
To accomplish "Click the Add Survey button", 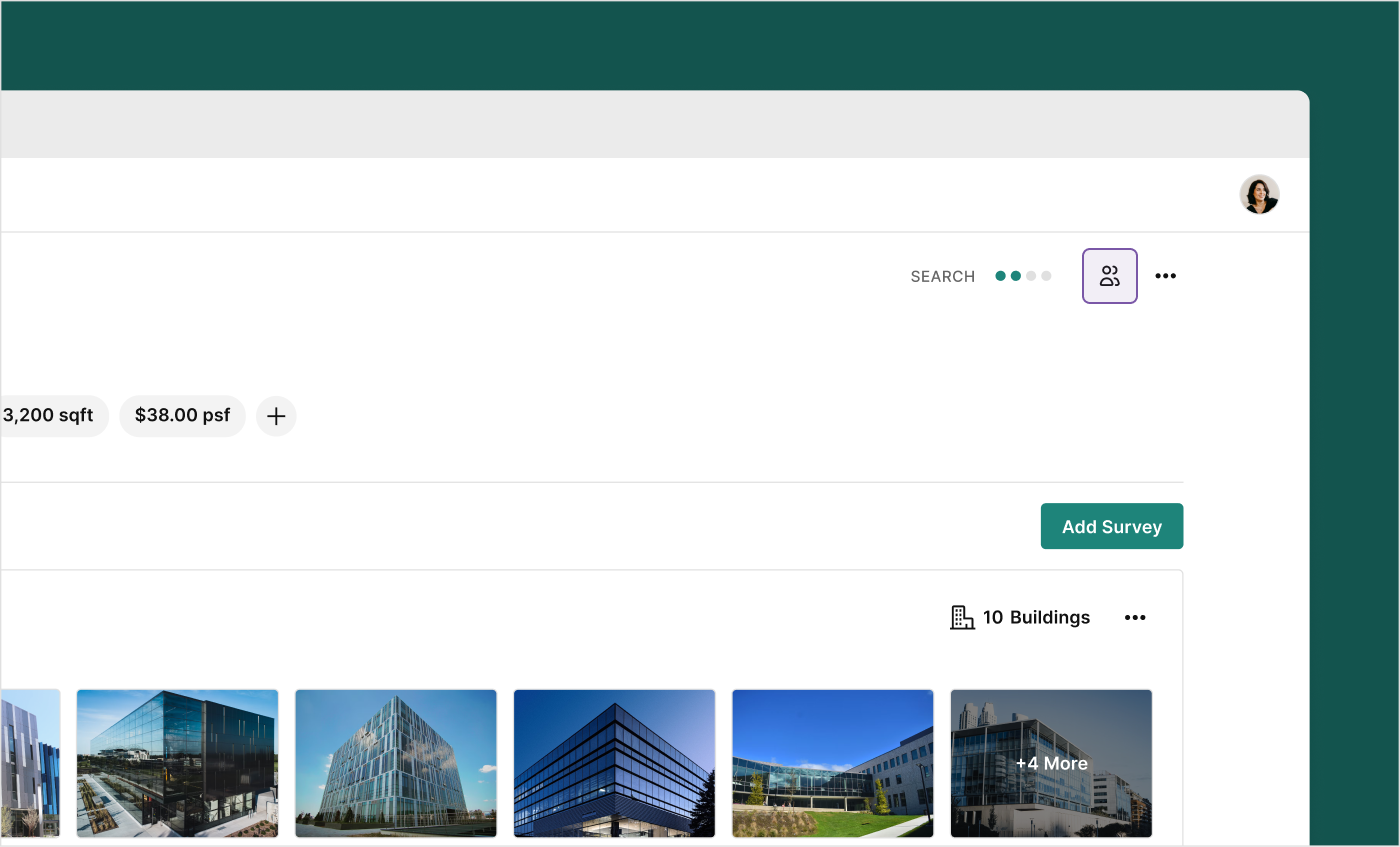I will [1112, 526].
